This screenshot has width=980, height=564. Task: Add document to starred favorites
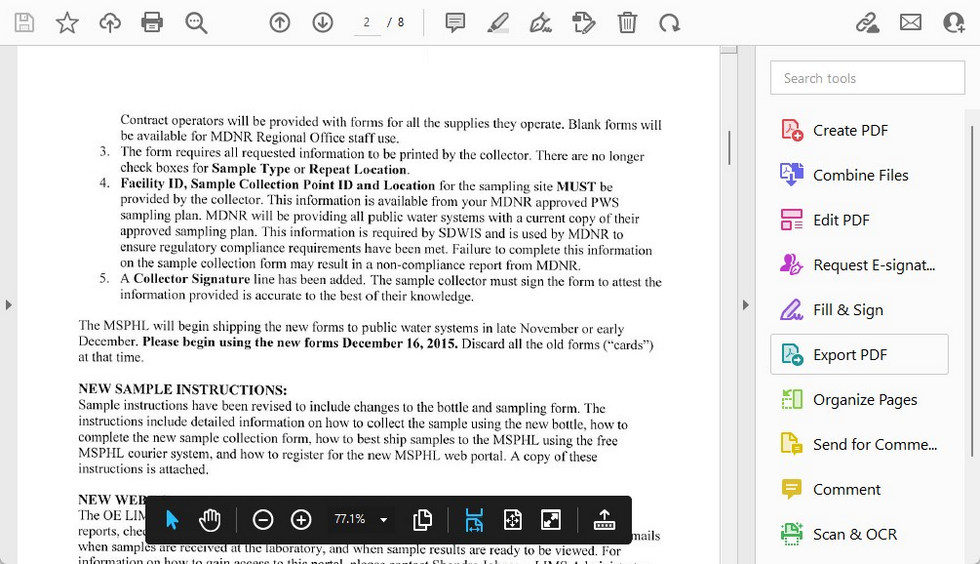pos(67,23)
